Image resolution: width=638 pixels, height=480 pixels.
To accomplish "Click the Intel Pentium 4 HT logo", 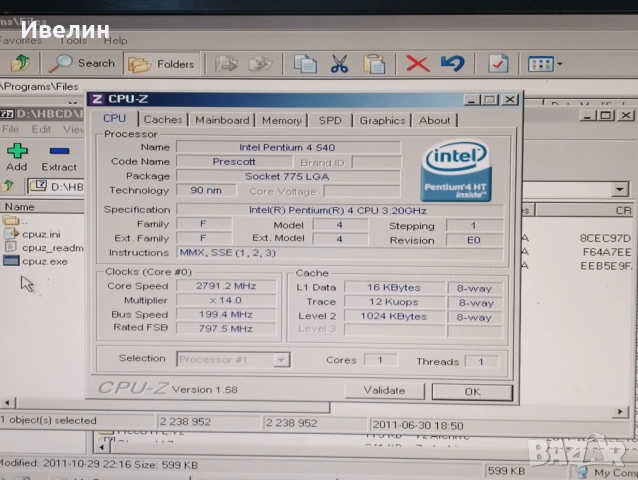I will [456, 171].
